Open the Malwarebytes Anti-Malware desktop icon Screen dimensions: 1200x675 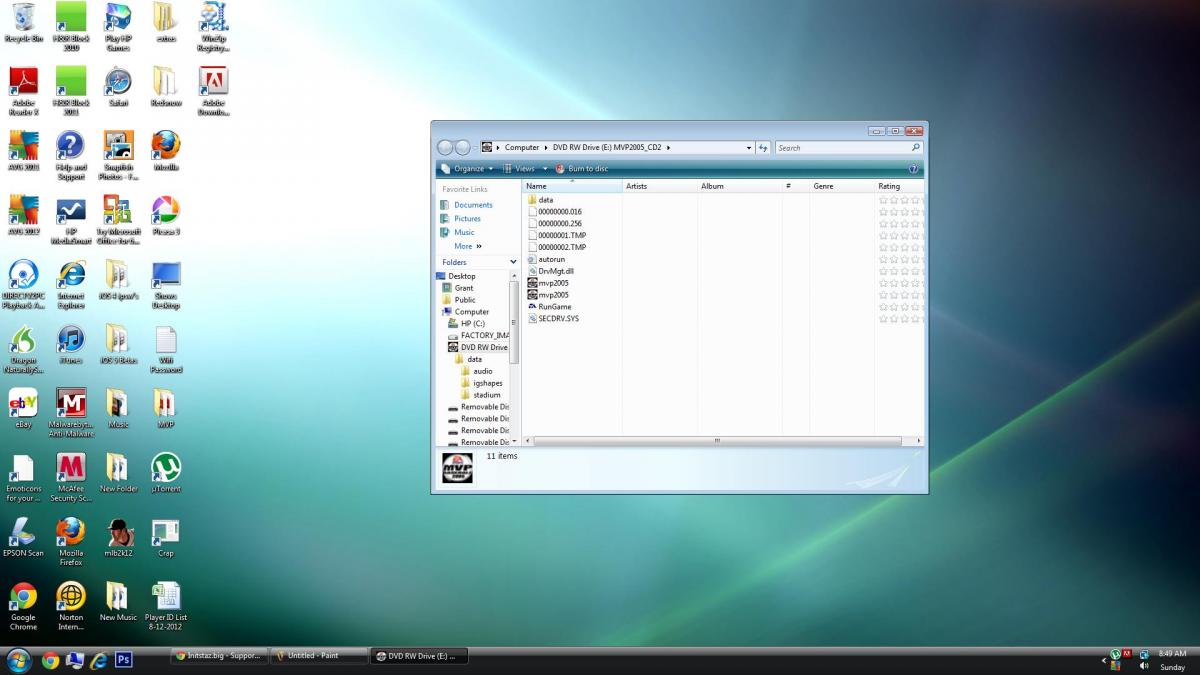71,407
